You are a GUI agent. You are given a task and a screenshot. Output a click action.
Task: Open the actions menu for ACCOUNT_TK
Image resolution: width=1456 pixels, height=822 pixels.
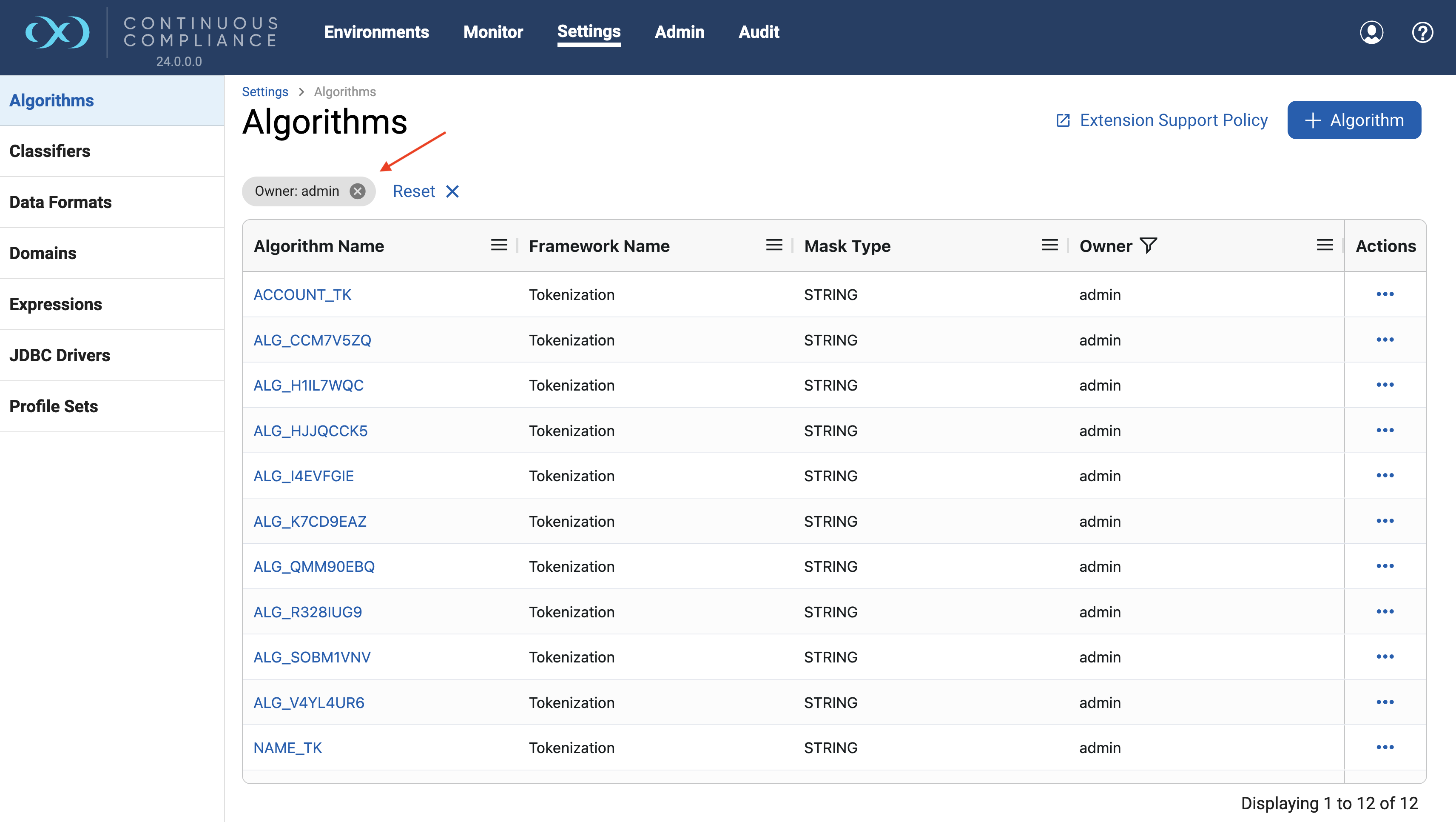1385,294
